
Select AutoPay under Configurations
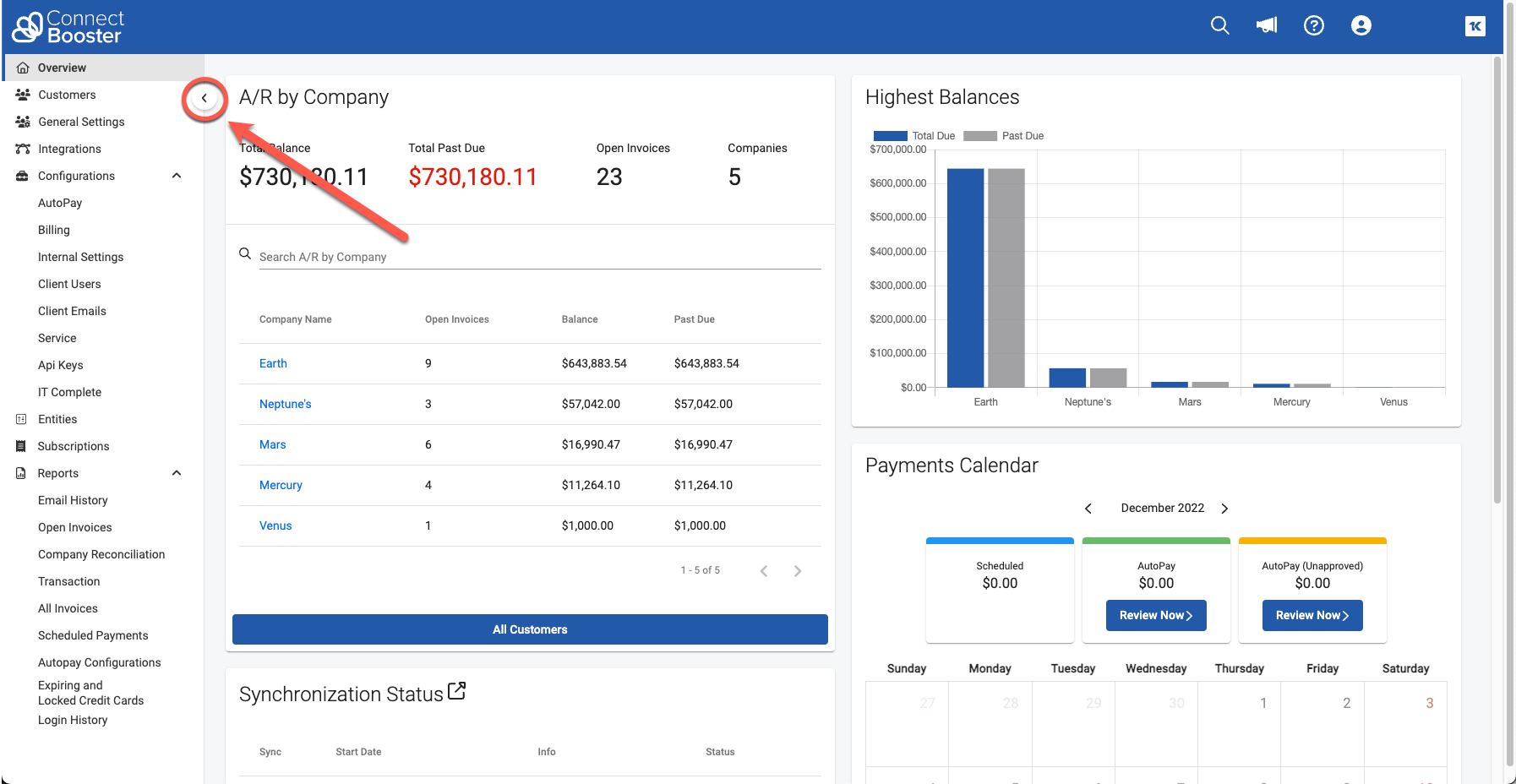[x=60, y=203]
